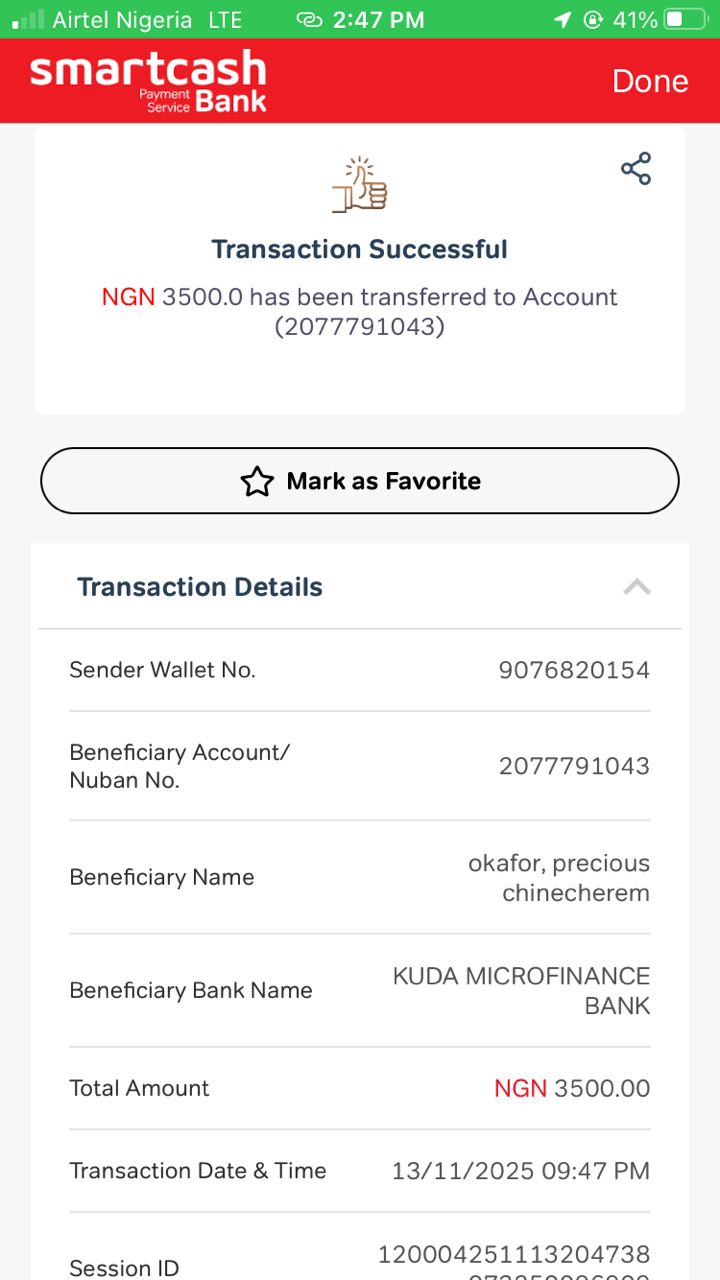Tap the share icon on receipt

pyautogui.click(x=636, y=169)
